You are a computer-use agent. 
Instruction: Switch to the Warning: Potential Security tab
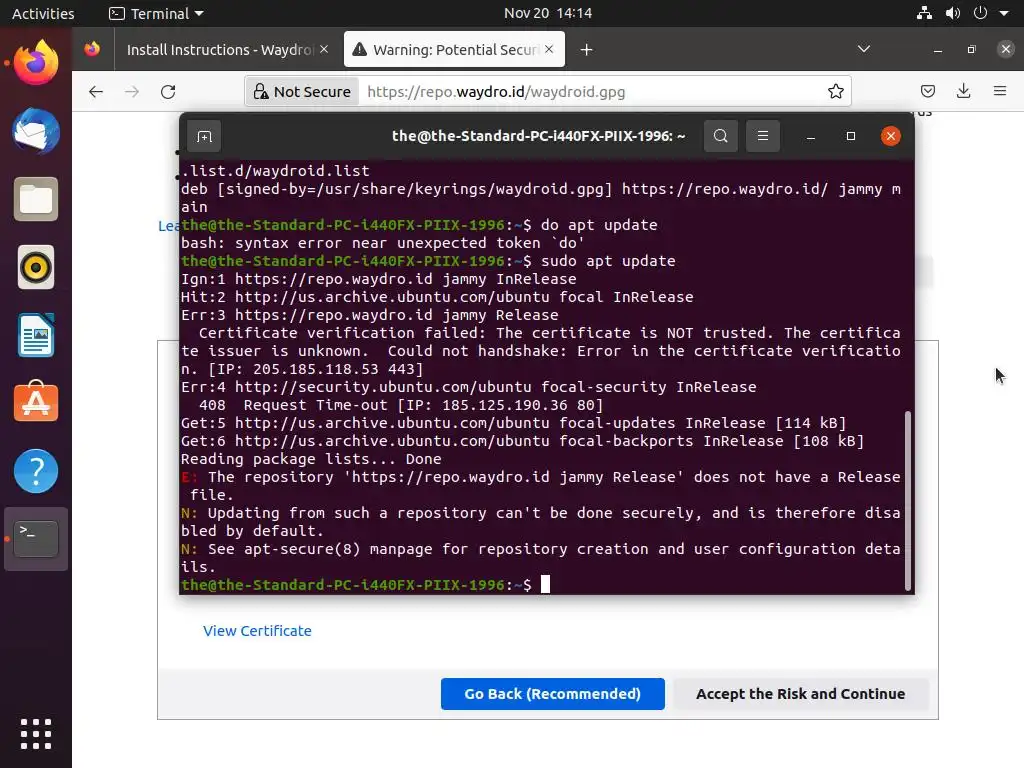click(x=454, y=50)
